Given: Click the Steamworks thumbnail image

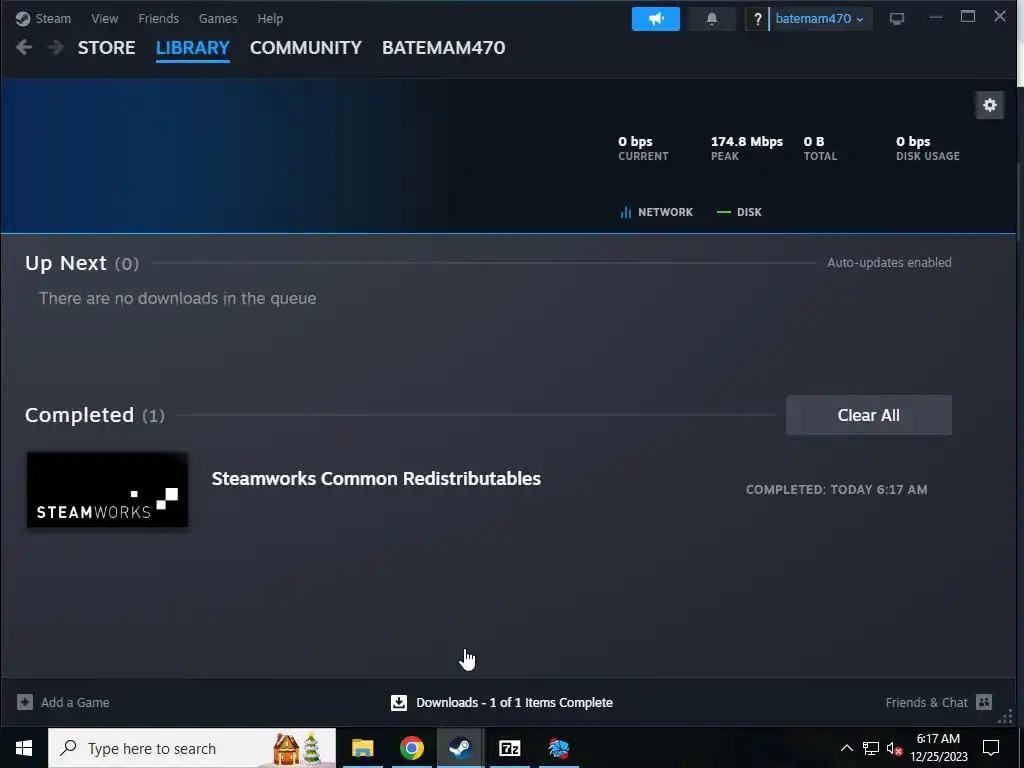Looking at the screenshot, I should [107, 490].
